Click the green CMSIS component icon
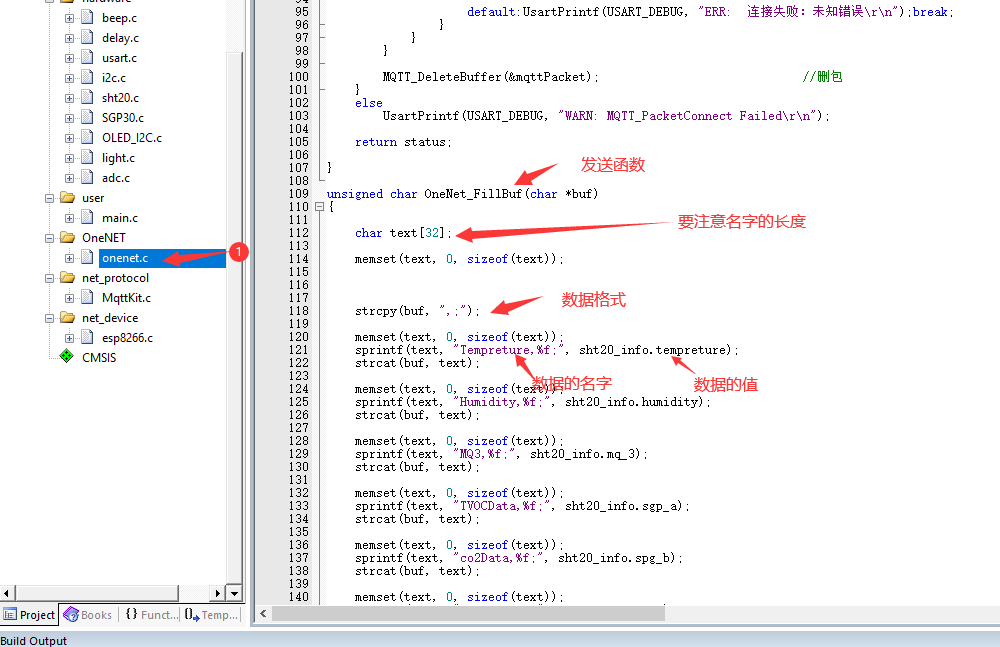 (x=66, y=356)
